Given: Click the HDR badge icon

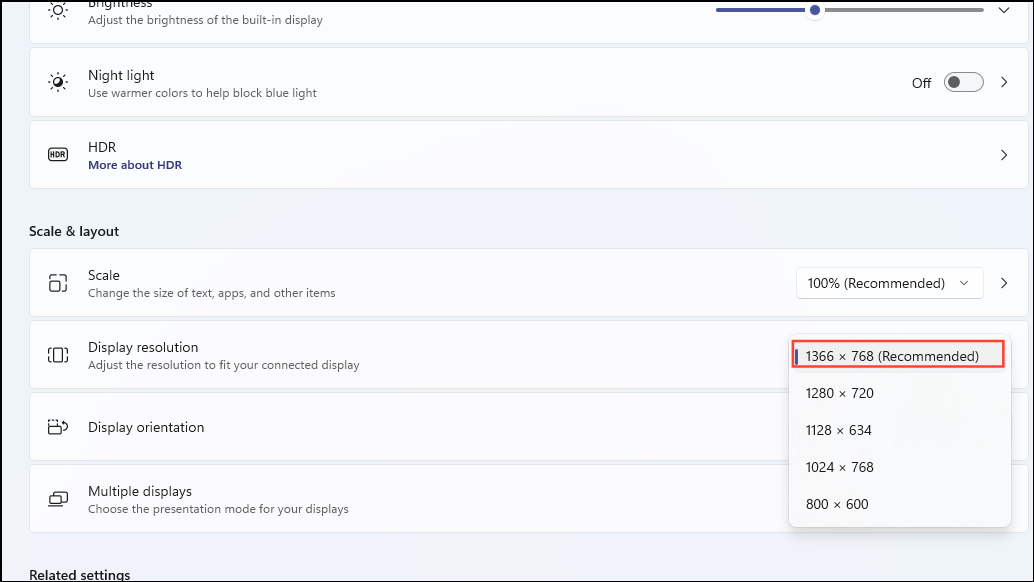Looking at the screenshot, I should (57, 154).
